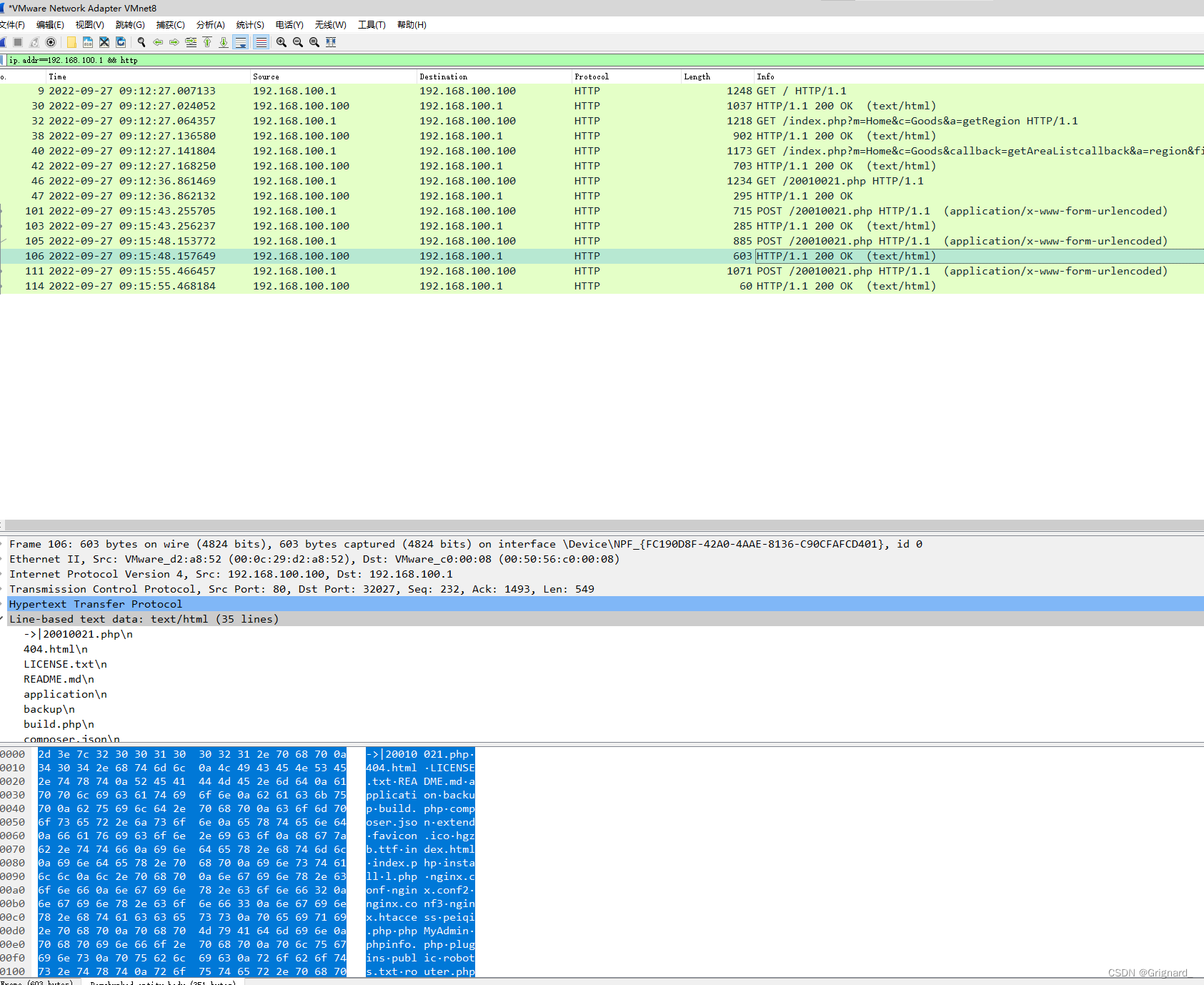Find a packet with the magnifier icon
Viewport: 1204px width, 985px height.
[141, 42]
